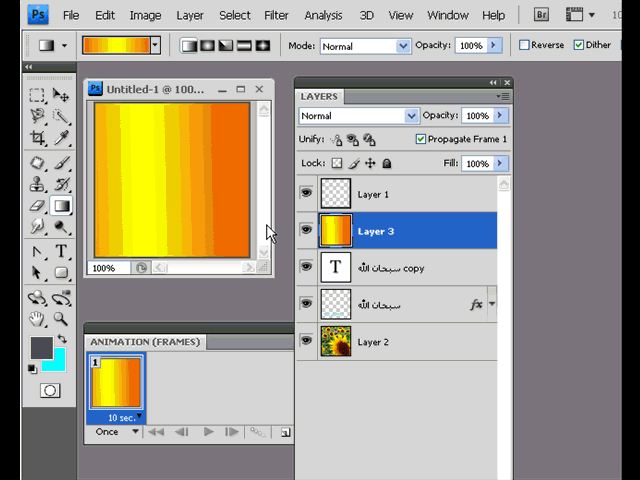Choose the Crop tool
Screen dimensions: 640x480
pyautogui.click(x=37, y=139)
